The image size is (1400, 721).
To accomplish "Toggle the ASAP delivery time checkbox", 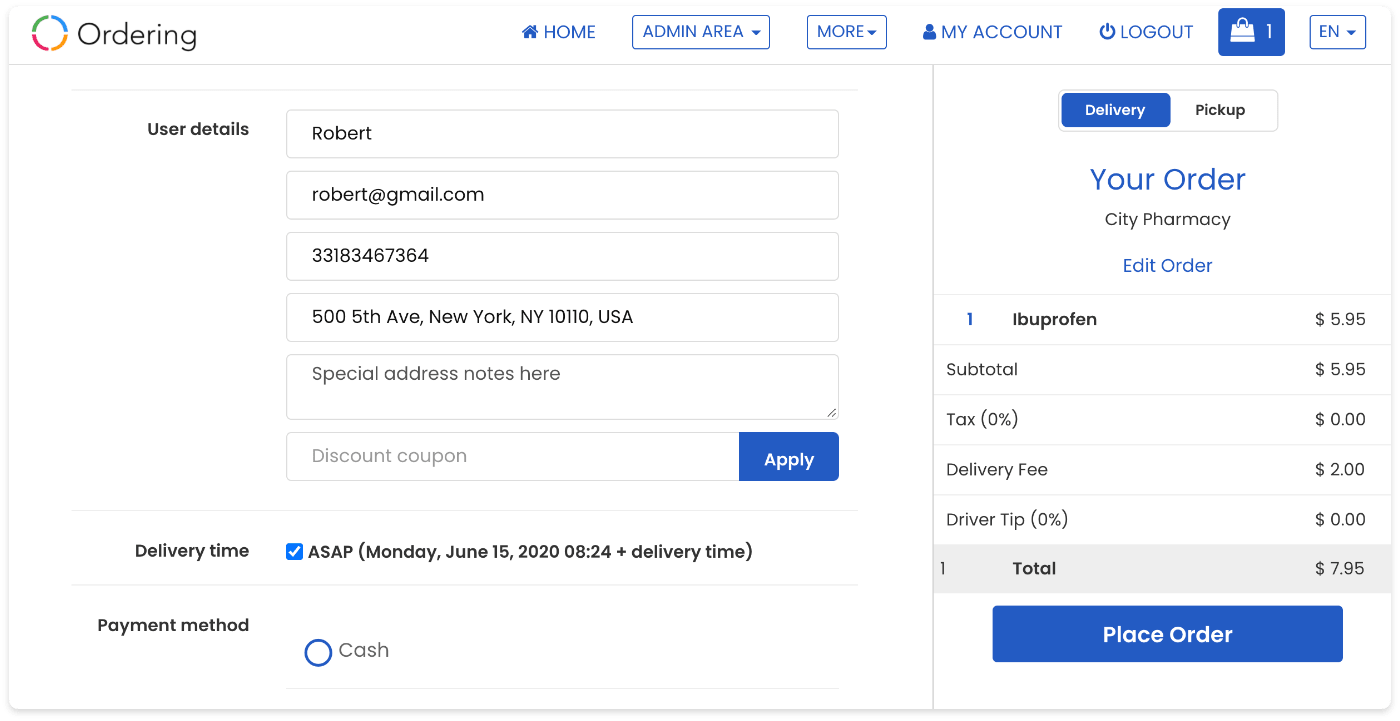I will pyautogui.click(x=294, y=551).
